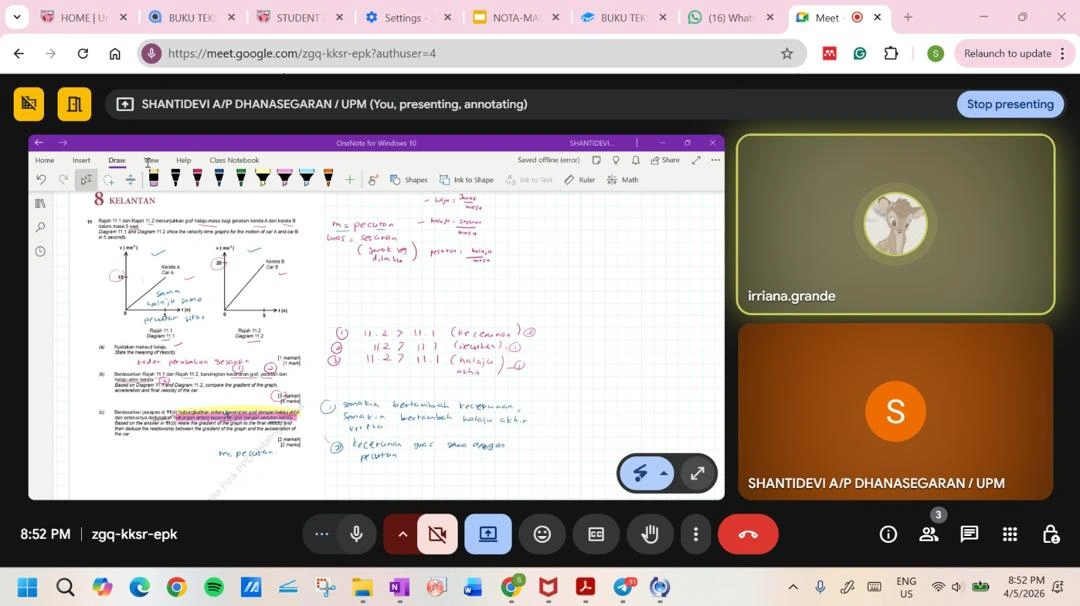1080x606 pixels.
Task: Click yellow layout icon beside meeting title
Action: coord(74,104)
